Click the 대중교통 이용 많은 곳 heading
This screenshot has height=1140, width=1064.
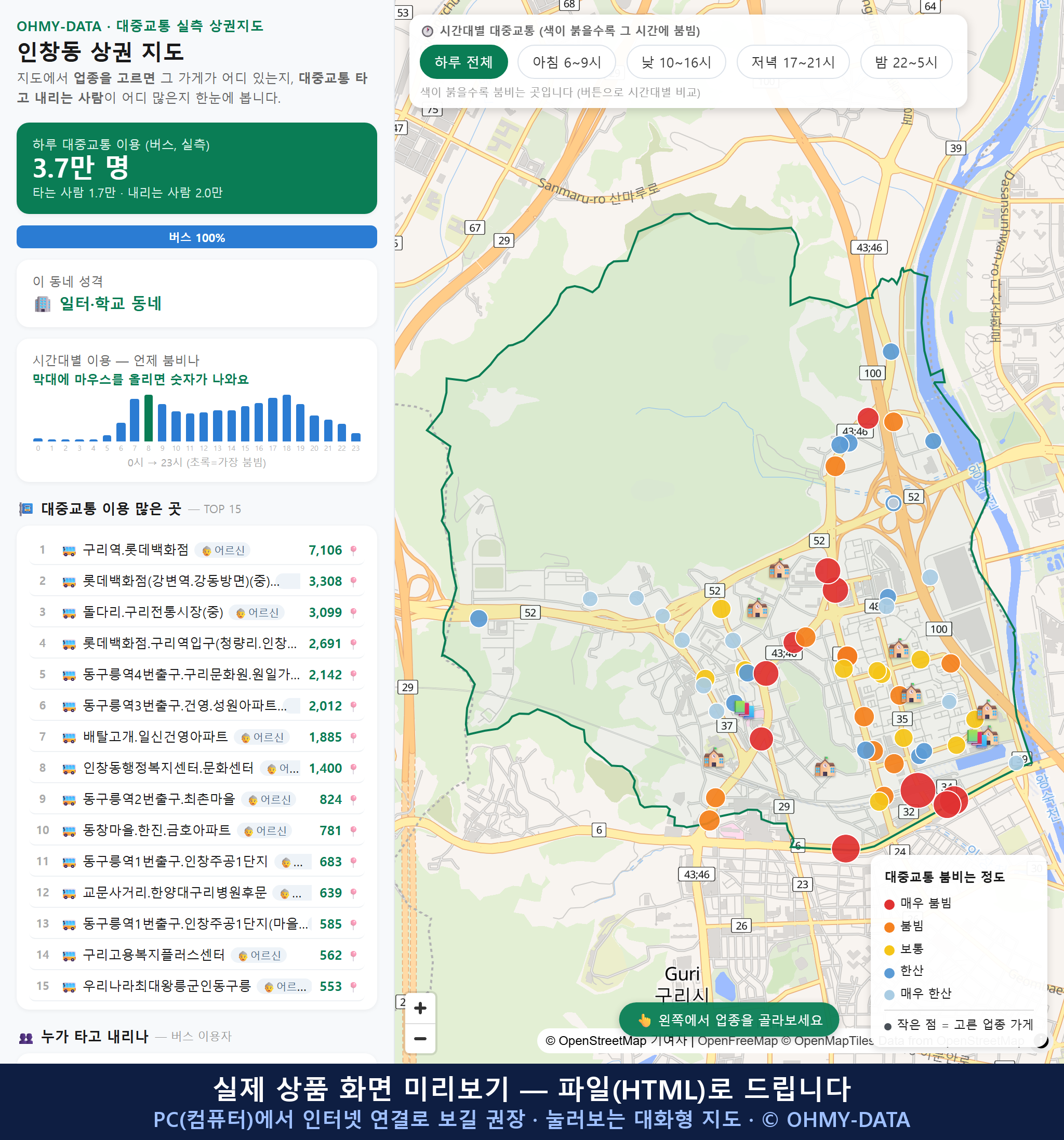(111, 508)
